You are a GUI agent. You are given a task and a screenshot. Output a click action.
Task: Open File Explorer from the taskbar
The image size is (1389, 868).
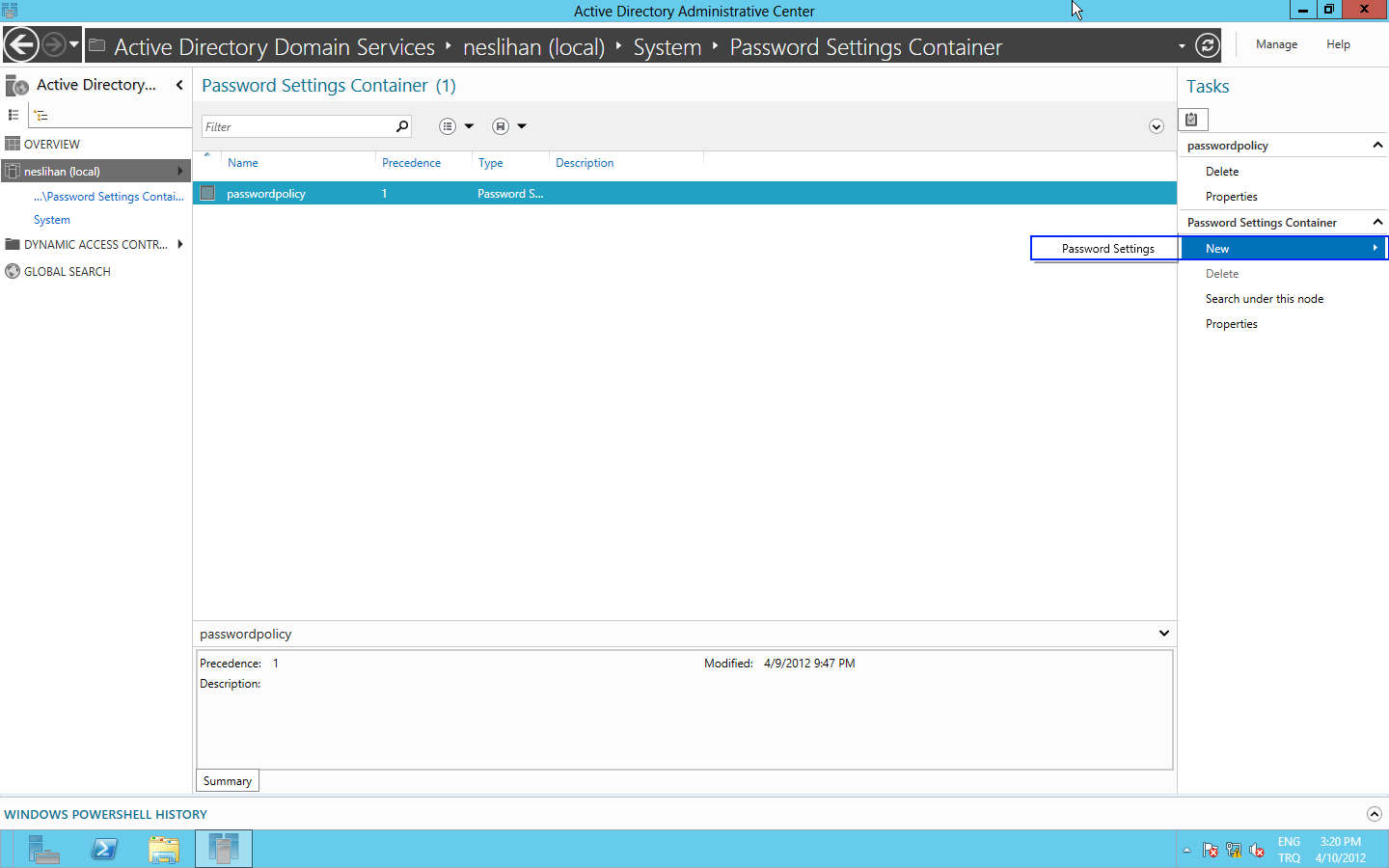164,849
